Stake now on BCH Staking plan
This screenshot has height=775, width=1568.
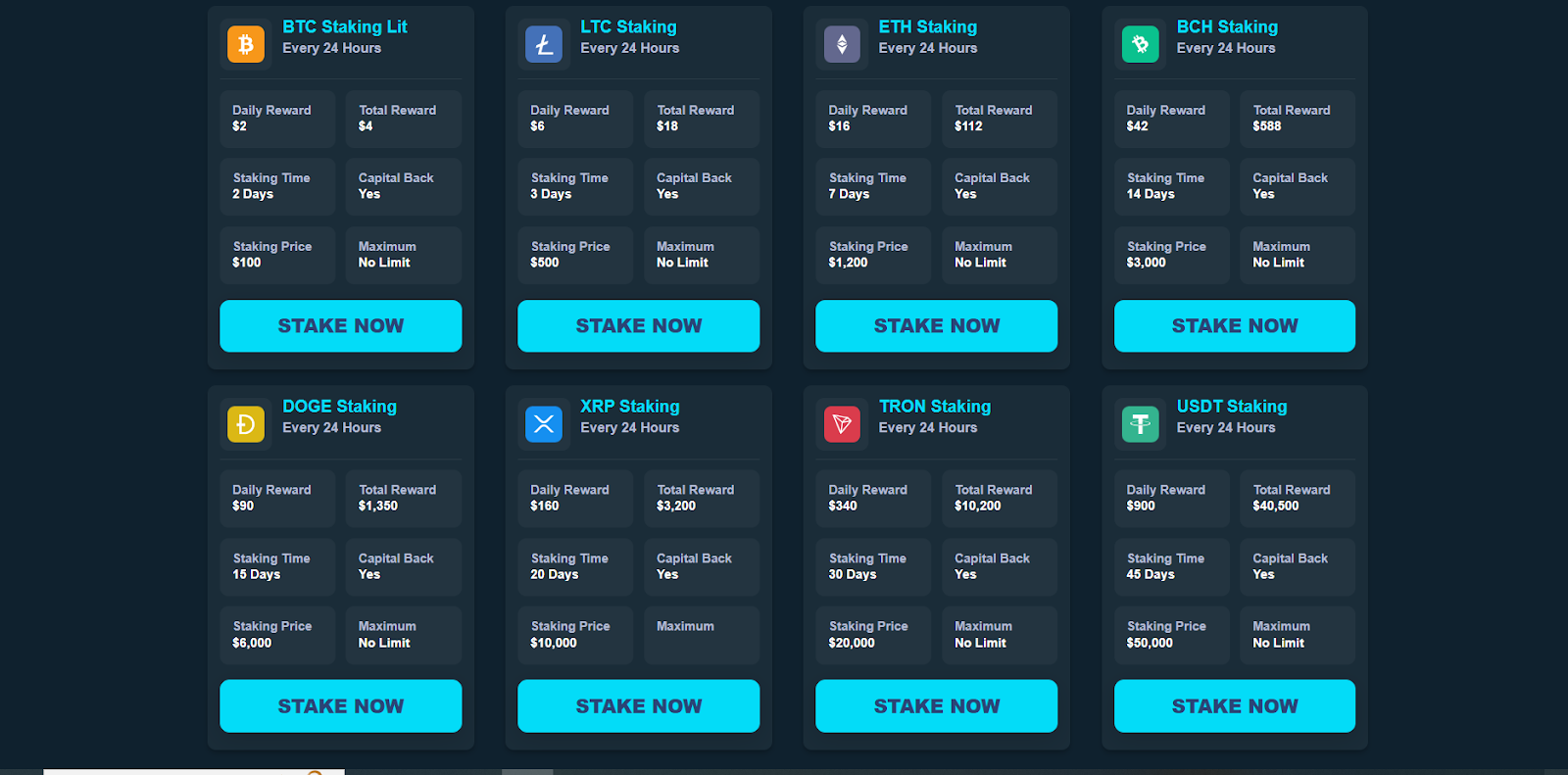pyautogui.click(x=1235, y=325)
